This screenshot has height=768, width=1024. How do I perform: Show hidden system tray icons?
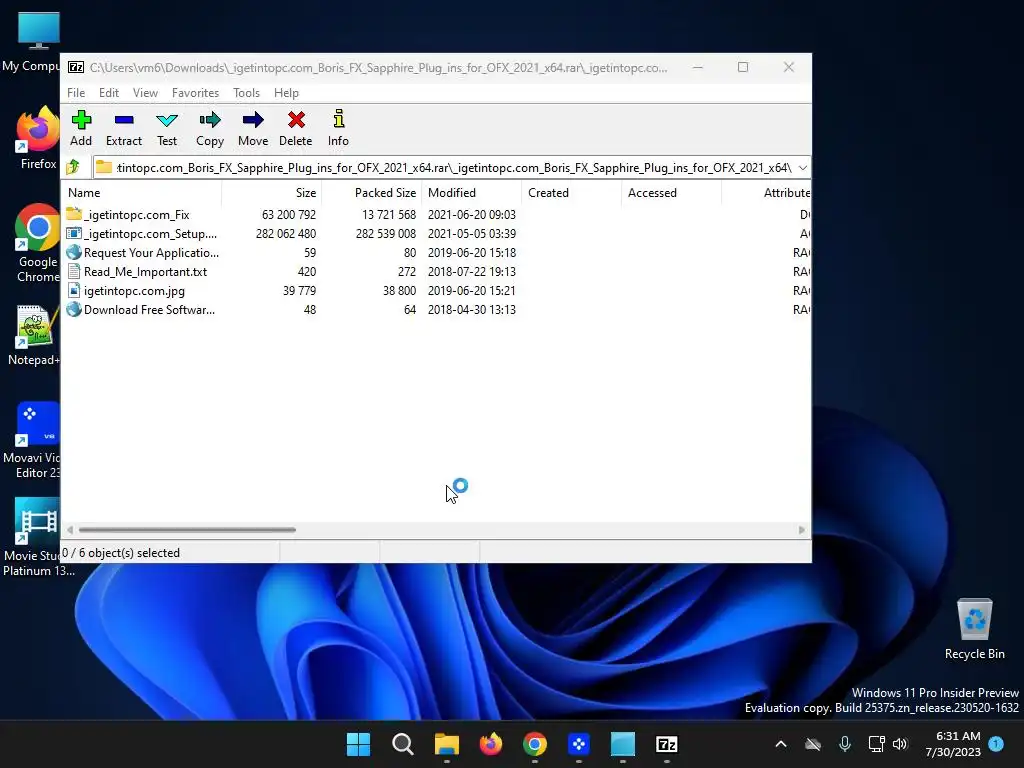coord(780,744)
